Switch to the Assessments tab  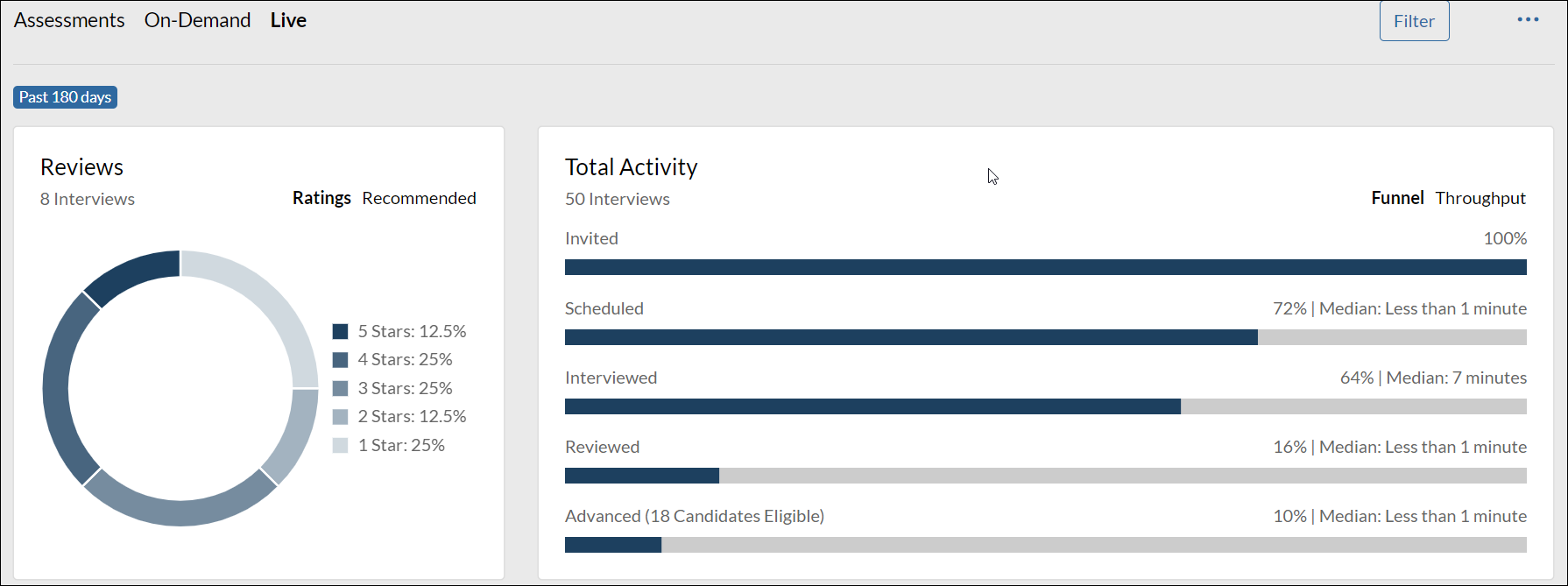(x=69, y=20)
